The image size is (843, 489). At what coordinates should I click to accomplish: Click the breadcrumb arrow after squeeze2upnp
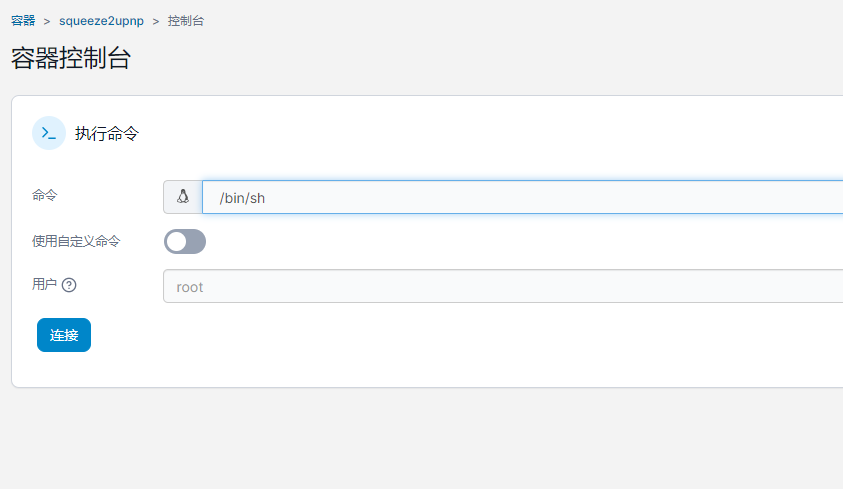pyautogui.click(x=156, y=21)
